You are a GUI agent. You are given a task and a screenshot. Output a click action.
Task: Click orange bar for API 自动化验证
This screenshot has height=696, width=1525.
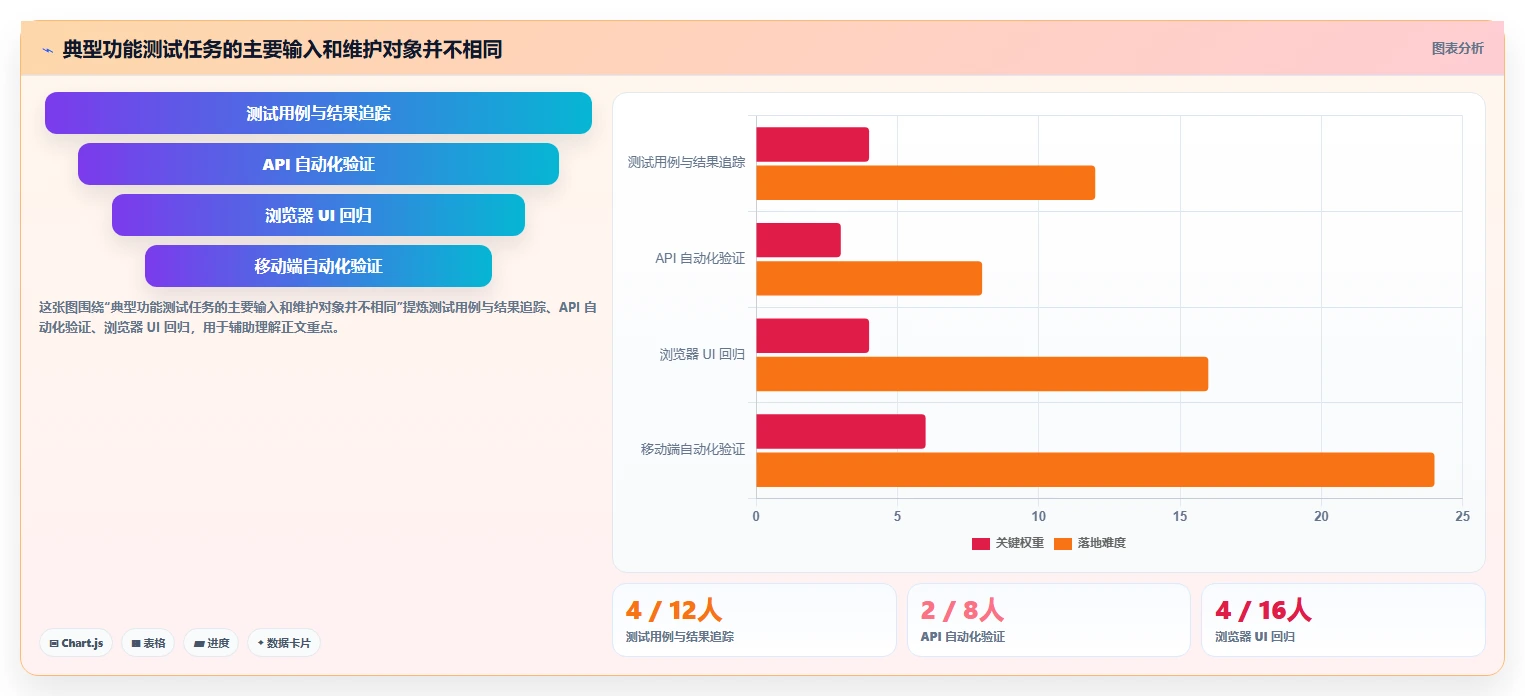point(869,278)
